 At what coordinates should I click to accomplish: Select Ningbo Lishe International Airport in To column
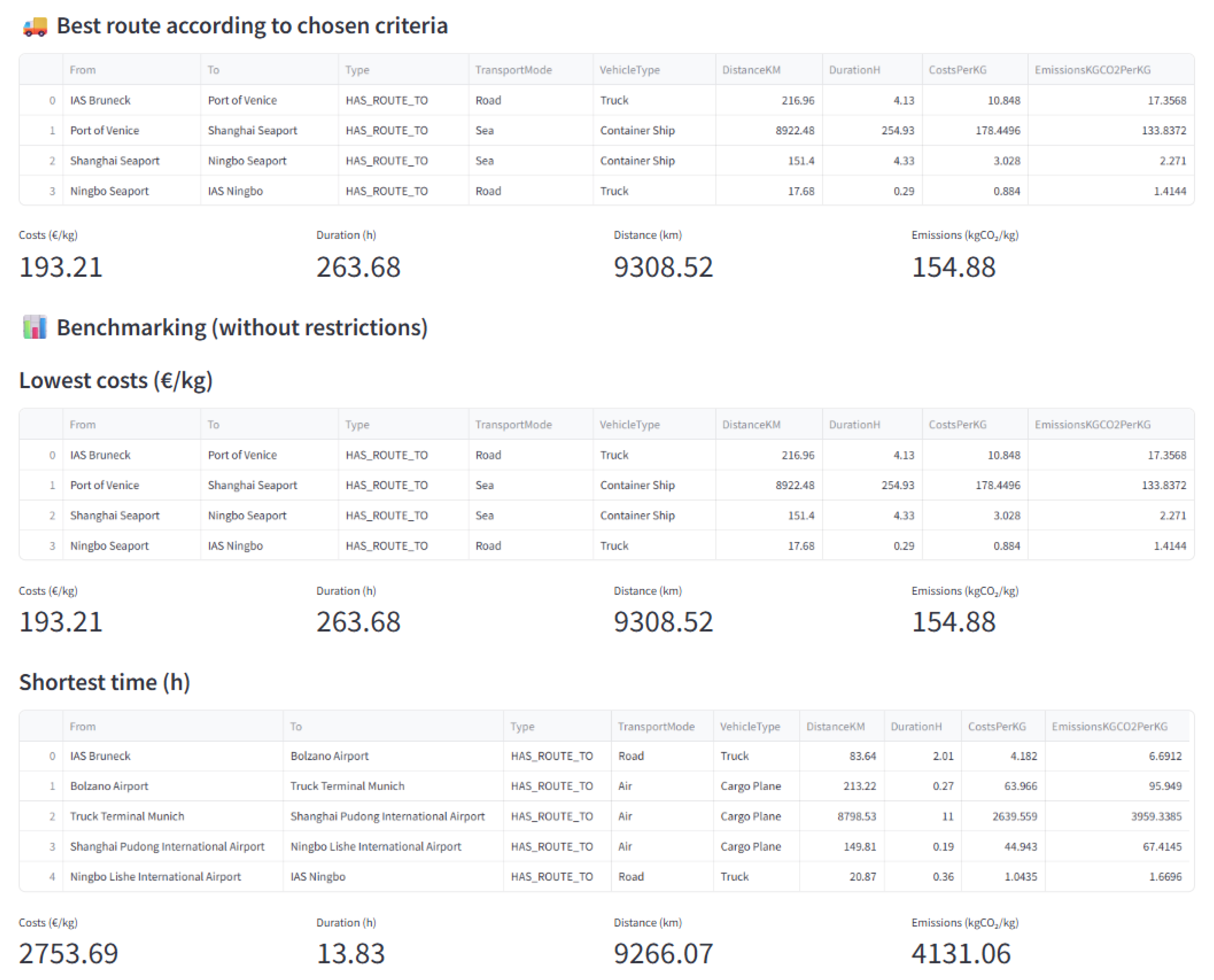pyautogui.click(x=375, y=846)
